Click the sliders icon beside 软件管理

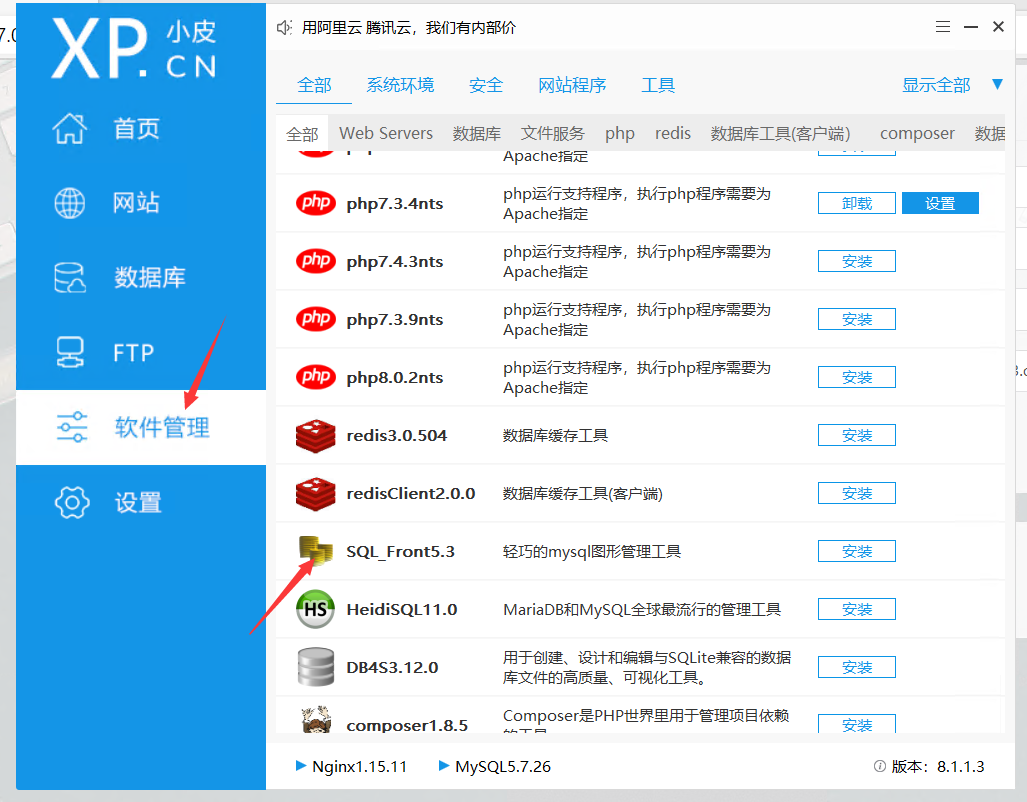(x=71, y=427)
